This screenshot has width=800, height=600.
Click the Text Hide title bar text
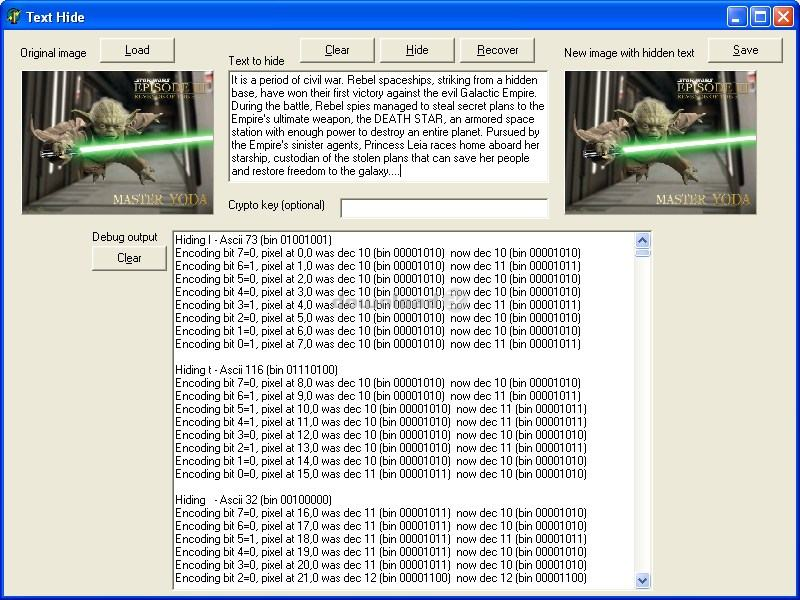tap(55, 17)
